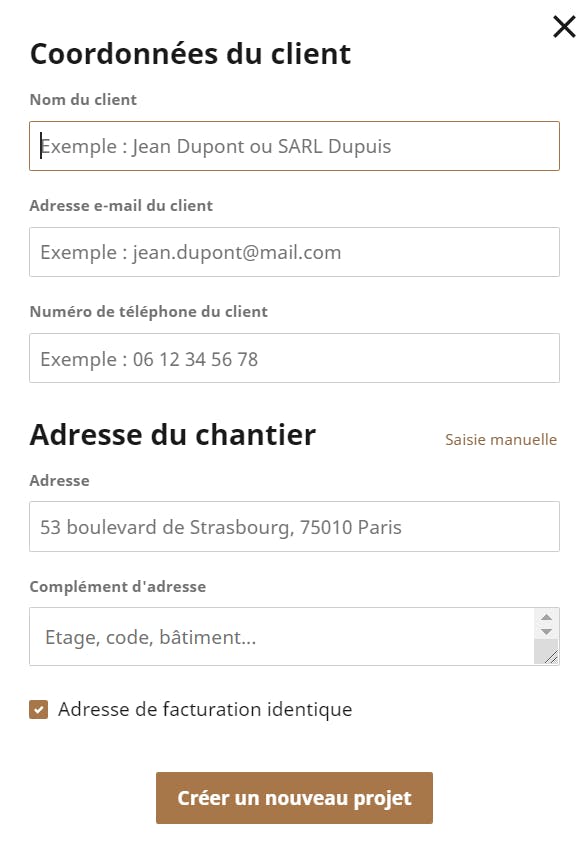The image size is (576, 847).
Task: Click the Adresse de facturation identique label
Action: click(205, 709)
